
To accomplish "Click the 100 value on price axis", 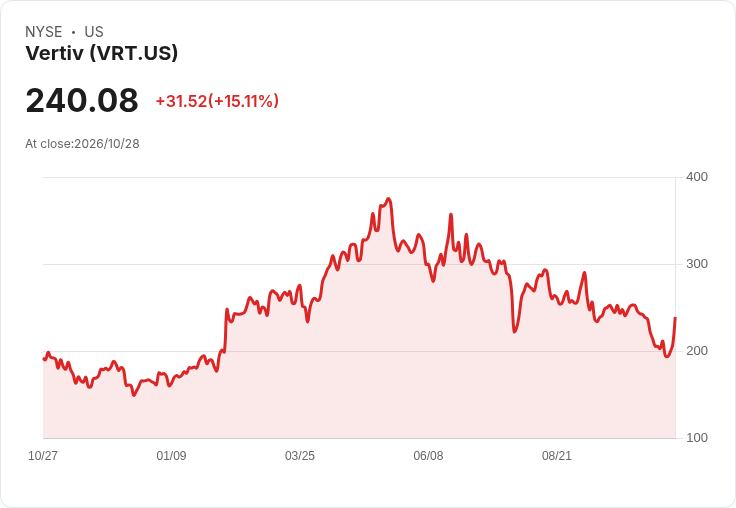I will click(x=697, y=438).
